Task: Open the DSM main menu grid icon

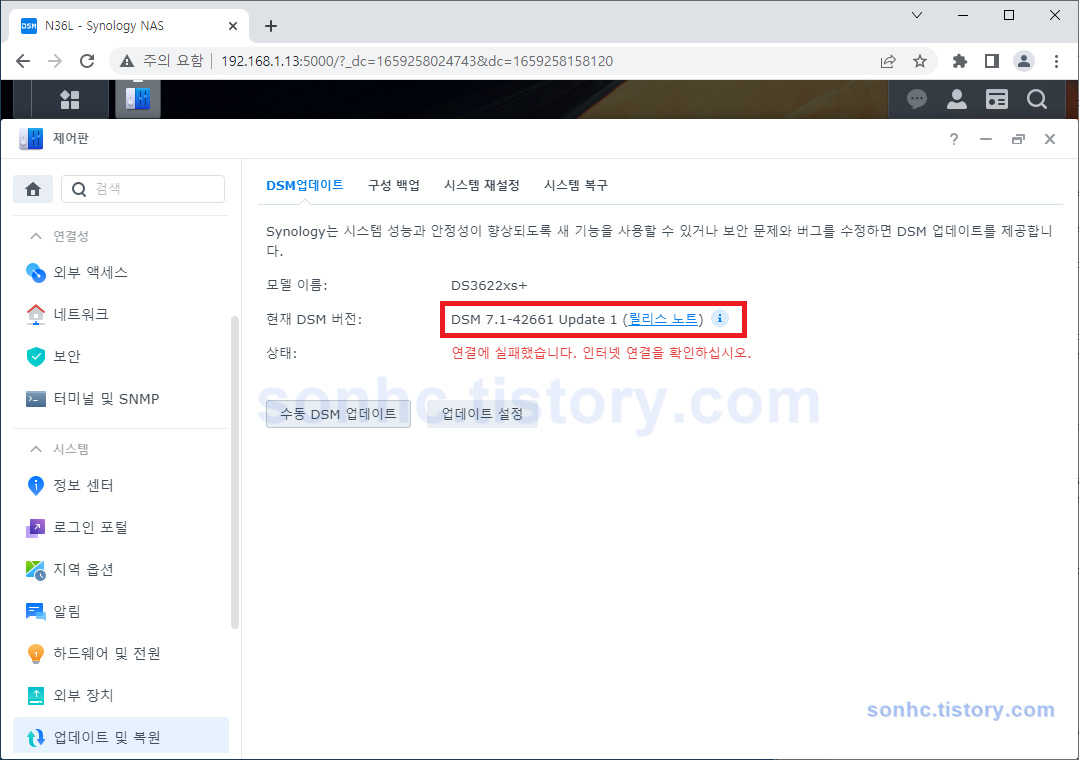Action: click(x=70, y=100)
